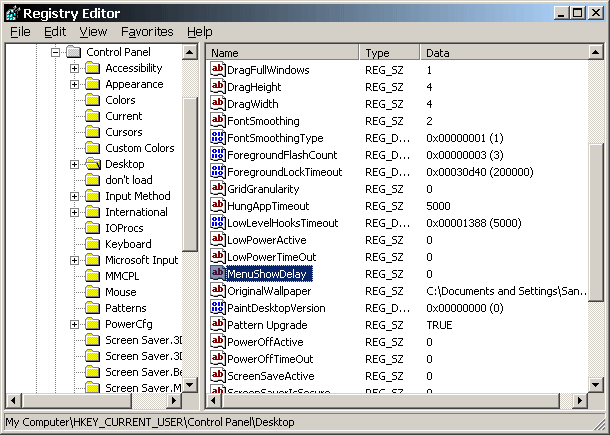Click the OriginalWallpaper string value icon

click(x=218, y=290)
